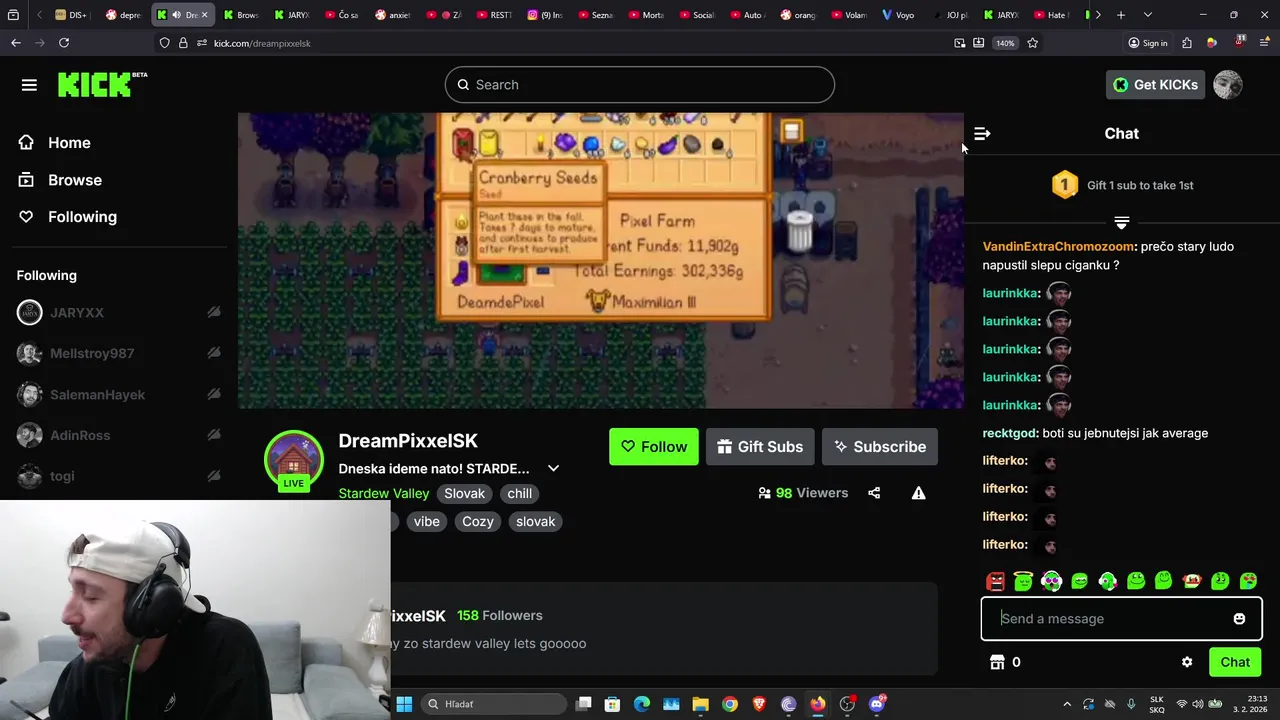Subscribe to DreamPixxelSK
The width and height of the screenshot is (1280, 720).
880,447
